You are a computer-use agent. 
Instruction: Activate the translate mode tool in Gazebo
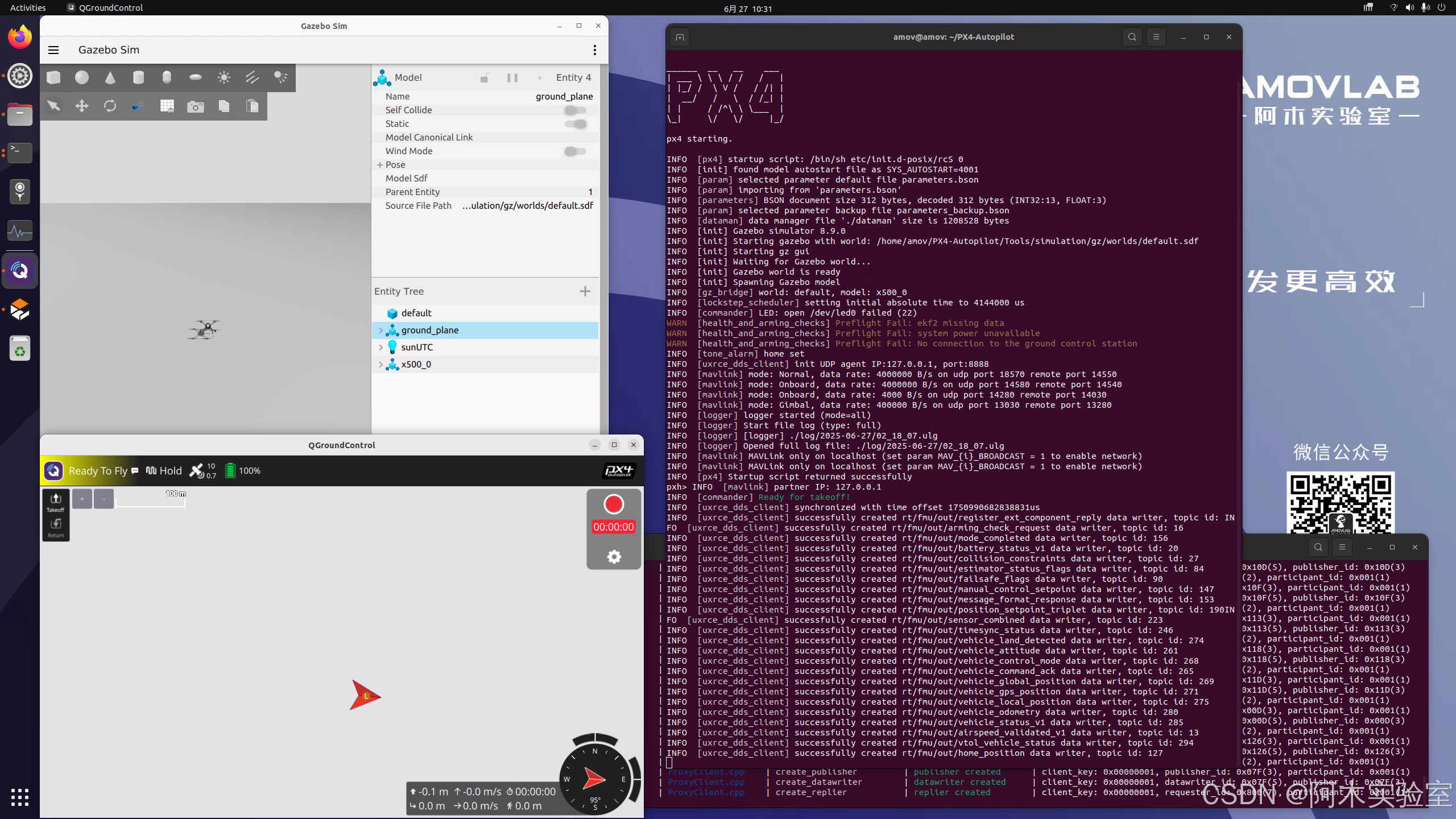coord(82,106)
